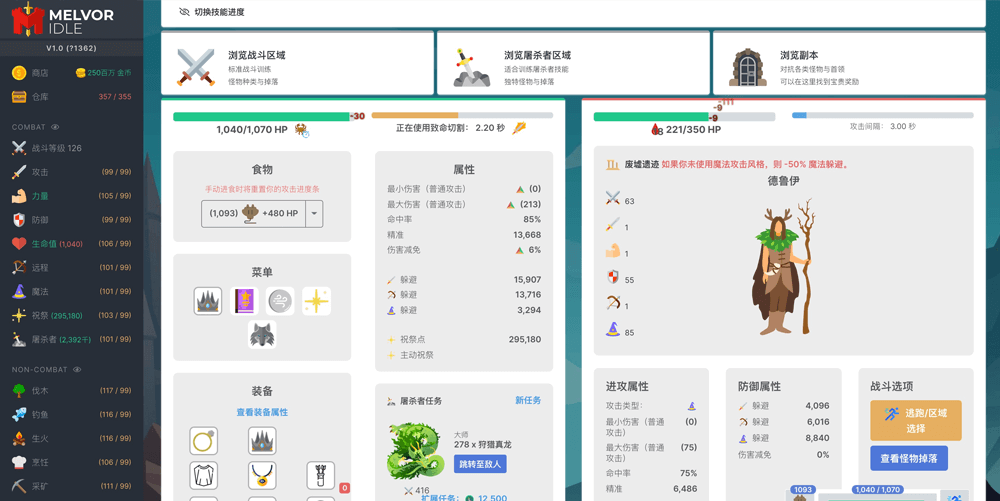Select the shirt cape equipment slot

click(203, 476)
